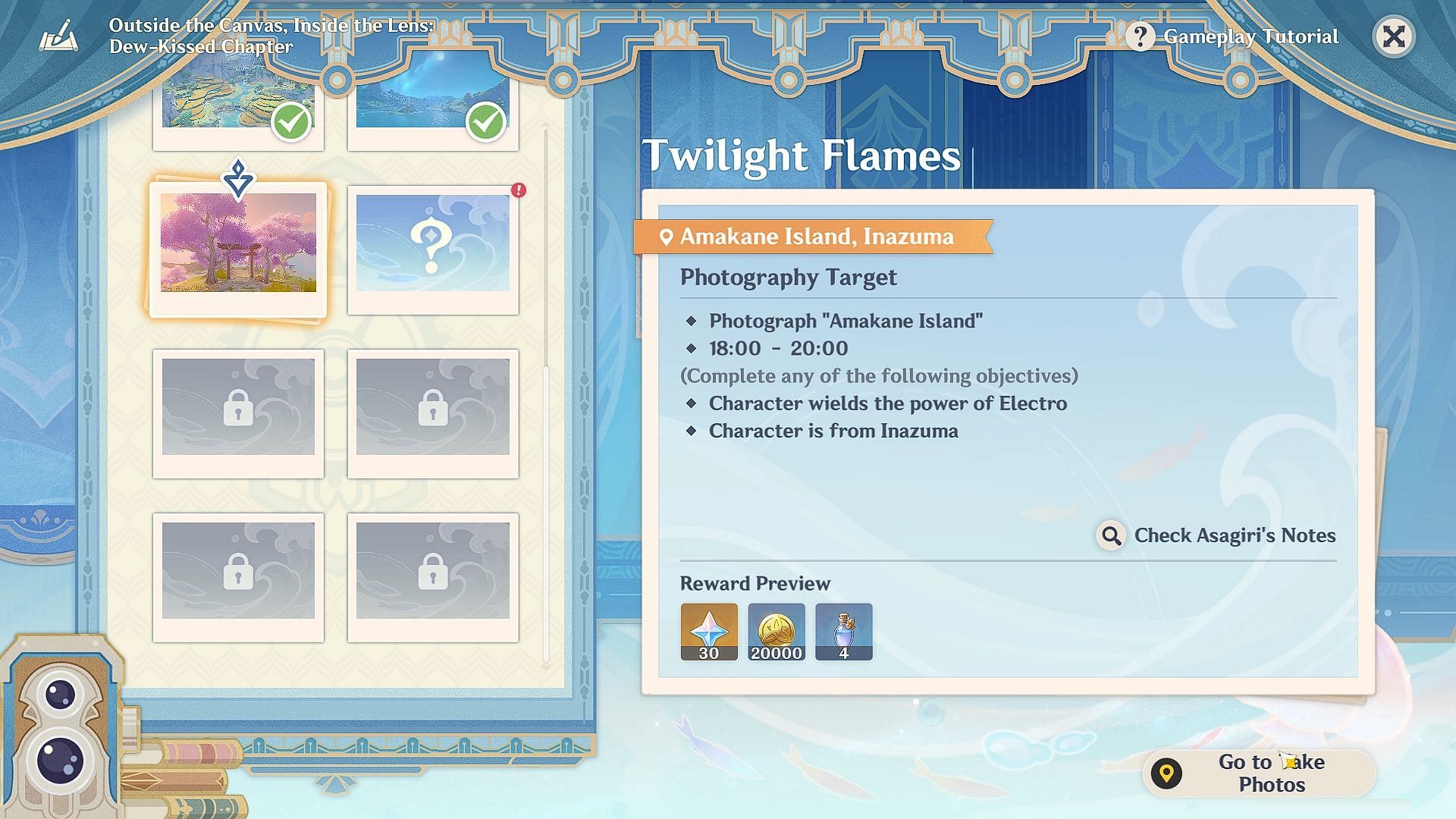This screenshot has height=819, width=1456.
Task: Click the red alert badge on the mystery photo
Action: pyautogui.click(x=519, y=190)
